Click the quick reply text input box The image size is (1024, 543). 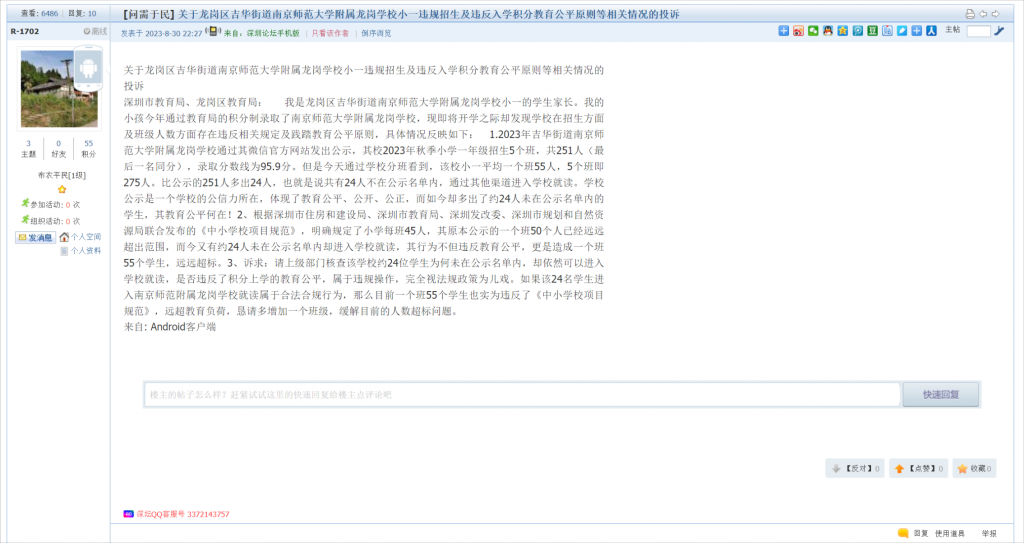pyautogui.click(x=522, y=395)
